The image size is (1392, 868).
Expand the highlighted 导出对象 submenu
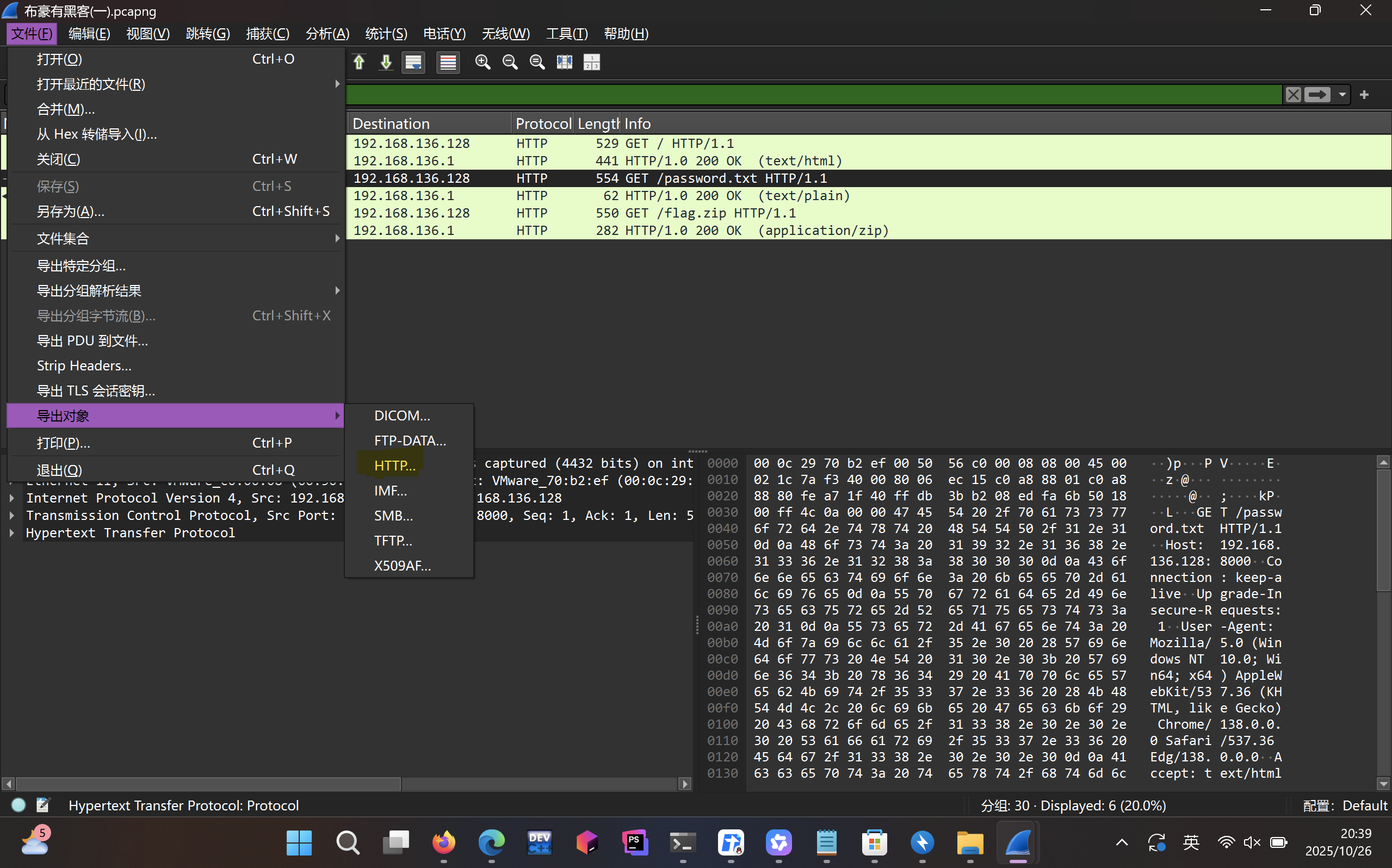176,416
